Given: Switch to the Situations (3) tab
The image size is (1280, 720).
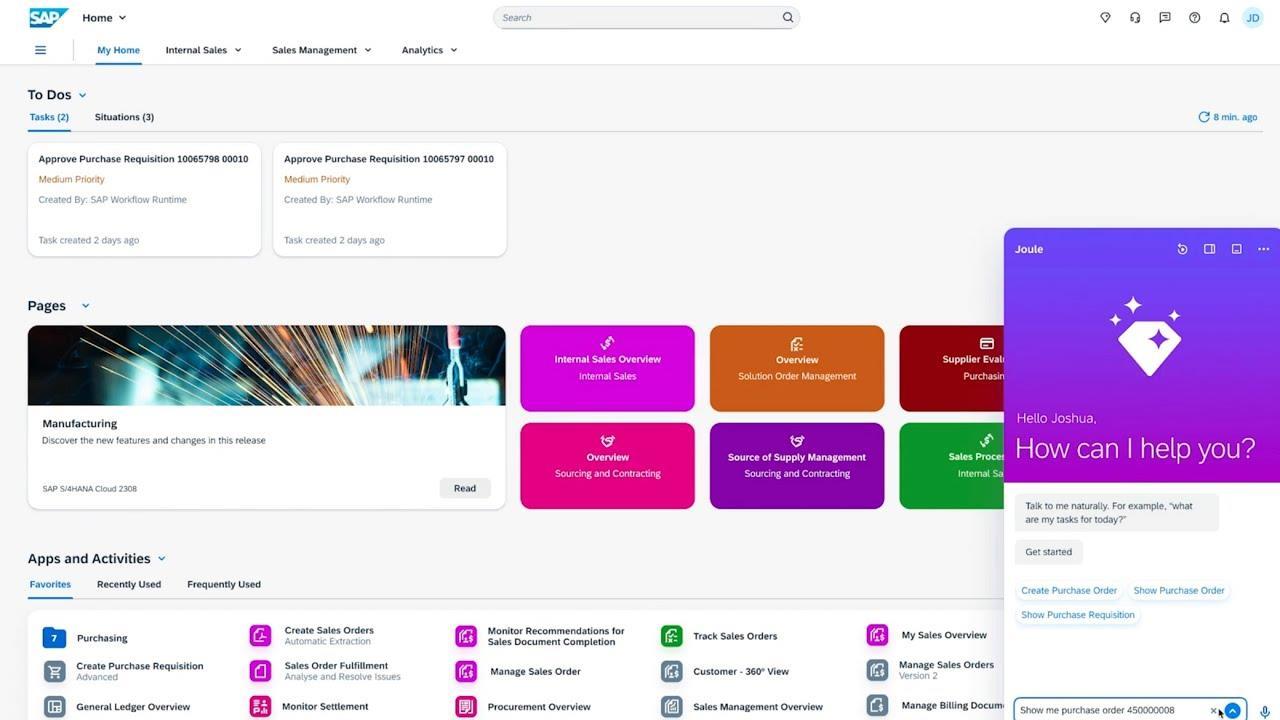Looking at the screenshot, I should coord(124,117).
